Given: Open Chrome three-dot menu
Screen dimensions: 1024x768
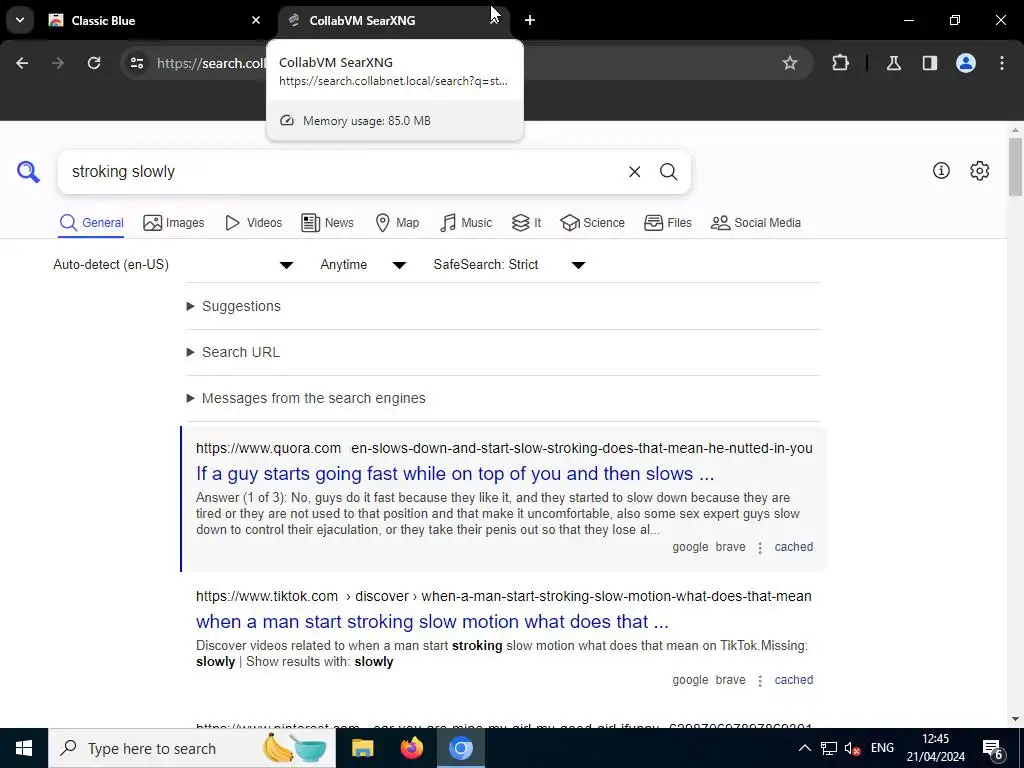Looking at the screenshot, I should pos(1002,63).
